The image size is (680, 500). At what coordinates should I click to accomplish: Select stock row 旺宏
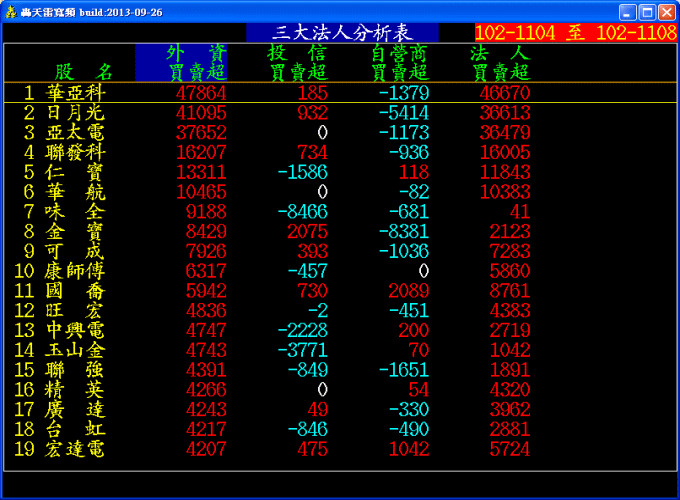[340, 310]
